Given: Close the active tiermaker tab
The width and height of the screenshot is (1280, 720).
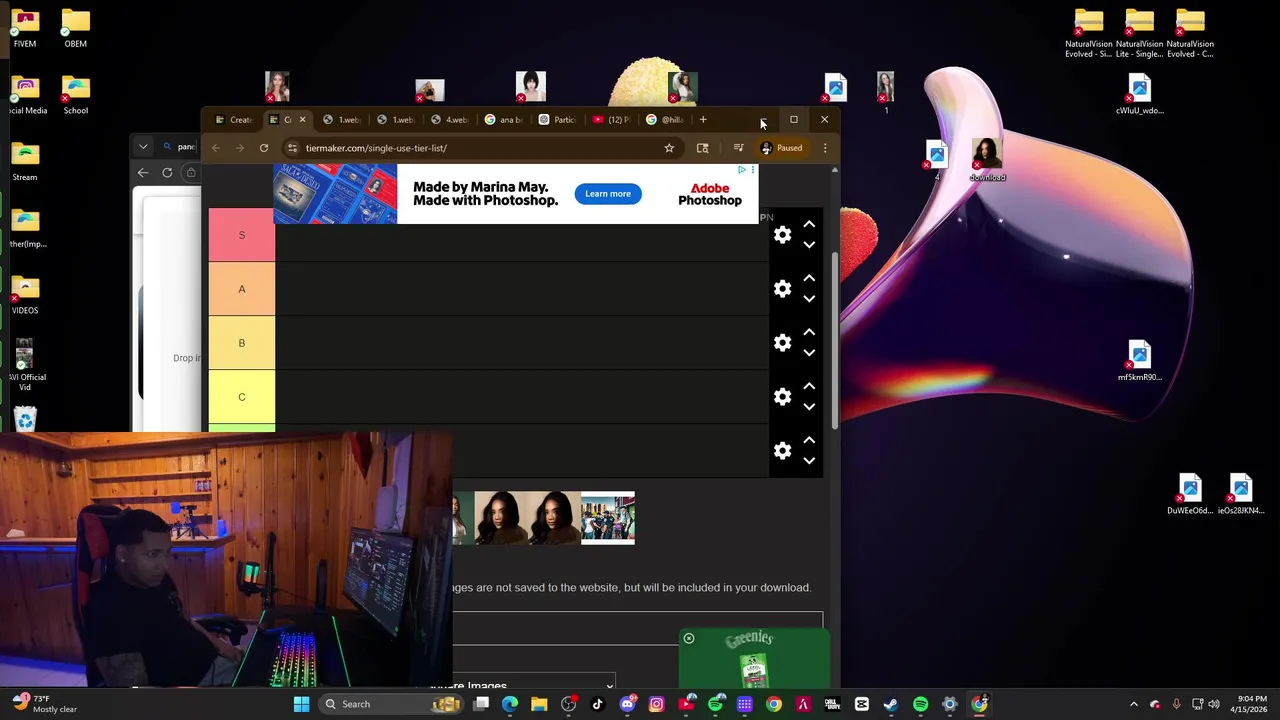Looking at the screenshot, I should tap(302, 120).
